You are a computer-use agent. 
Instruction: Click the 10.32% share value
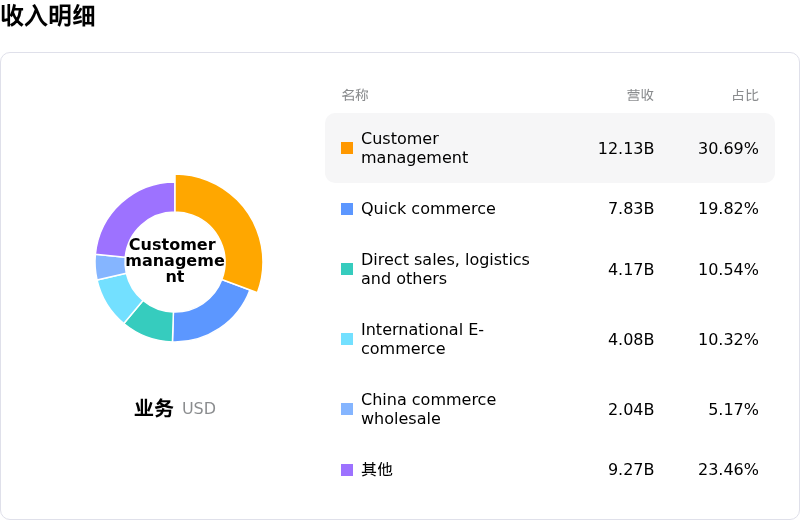pyautogui.click(x=728, y=339)
